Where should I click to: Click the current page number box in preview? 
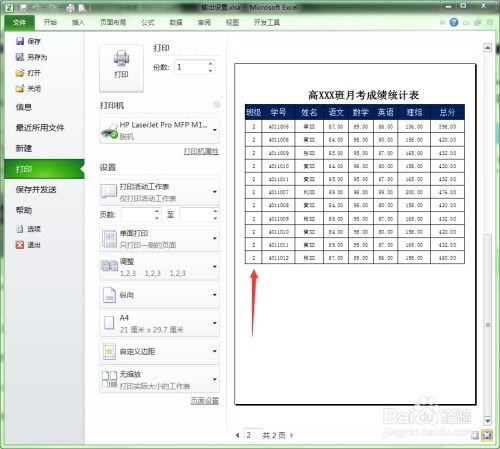(x=252, y=435)
